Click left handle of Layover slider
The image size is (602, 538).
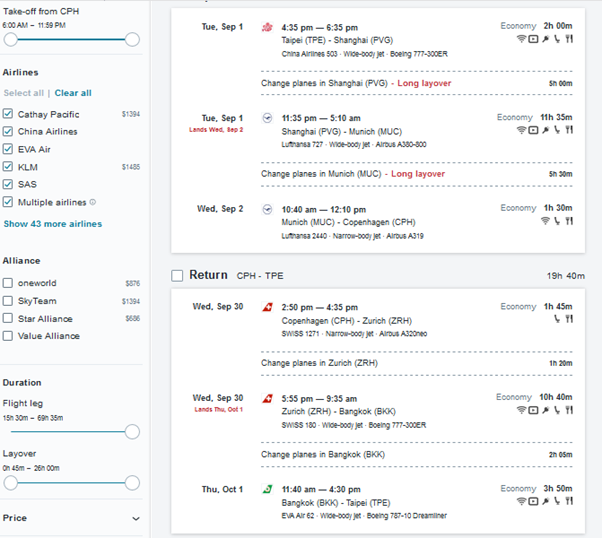[11, 483]
